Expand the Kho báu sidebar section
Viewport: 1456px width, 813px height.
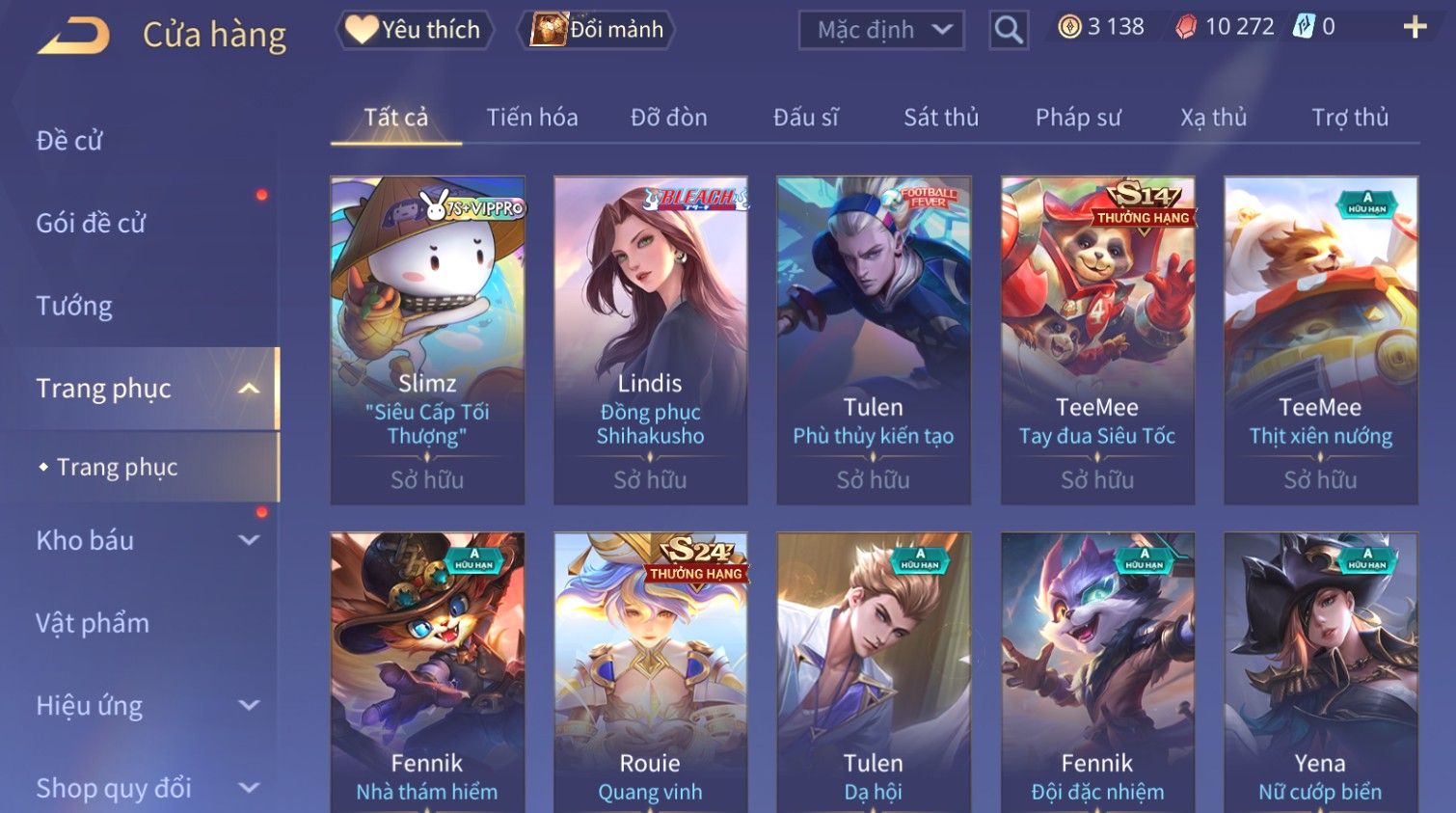click(249, 541)
